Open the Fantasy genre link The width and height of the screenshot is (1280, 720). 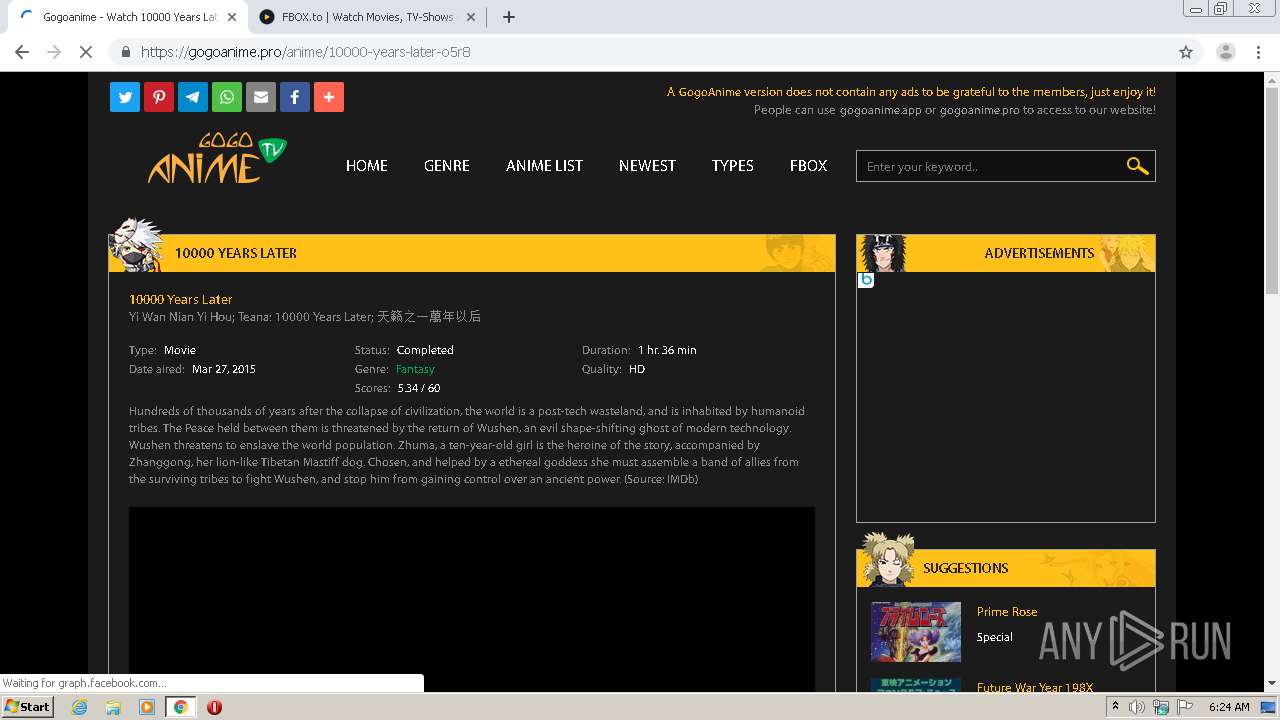415,369
